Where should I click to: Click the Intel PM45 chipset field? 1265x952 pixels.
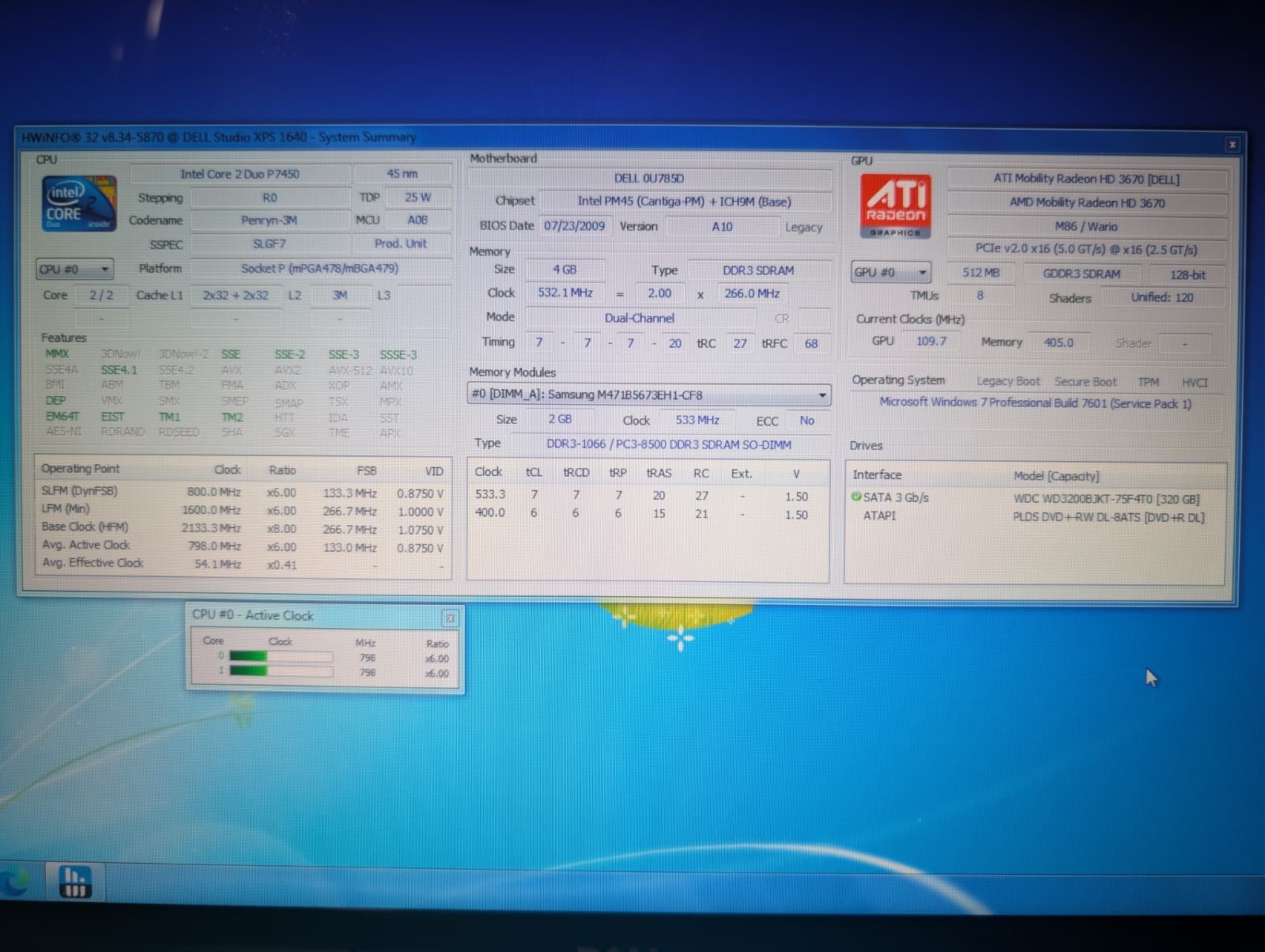coord(684,202)
